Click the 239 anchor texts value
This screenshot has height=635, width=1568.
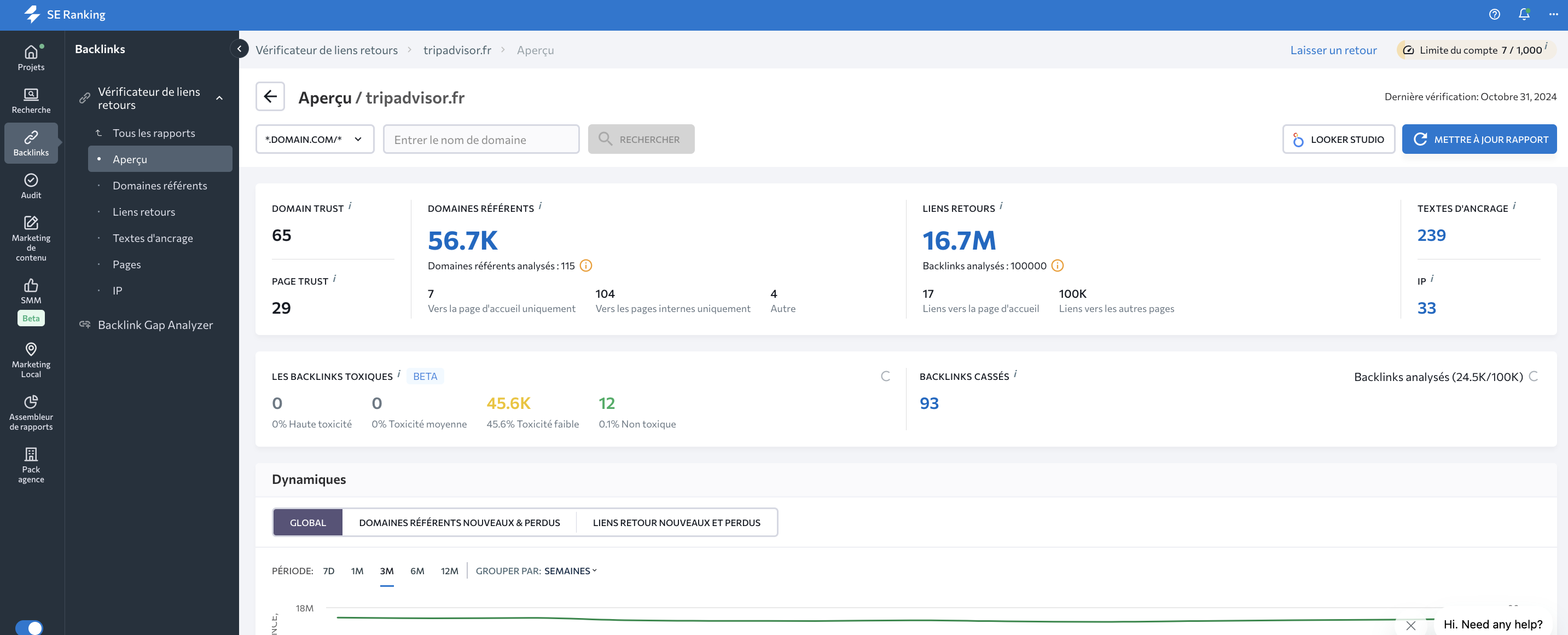(1431, 235)
